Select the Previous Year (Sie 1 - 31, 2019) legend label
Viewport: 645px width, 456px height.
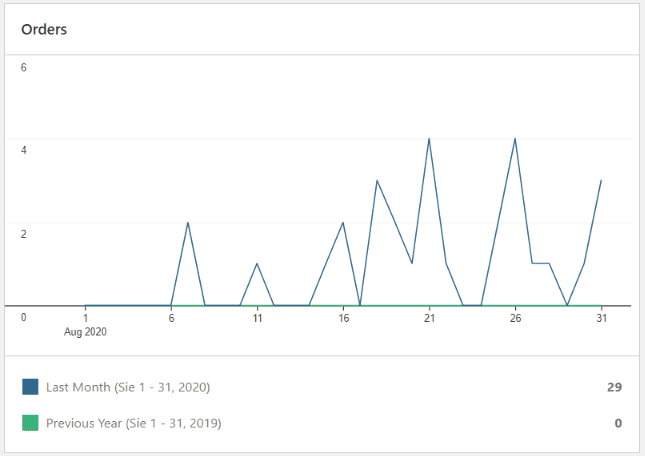pos(134,423)
